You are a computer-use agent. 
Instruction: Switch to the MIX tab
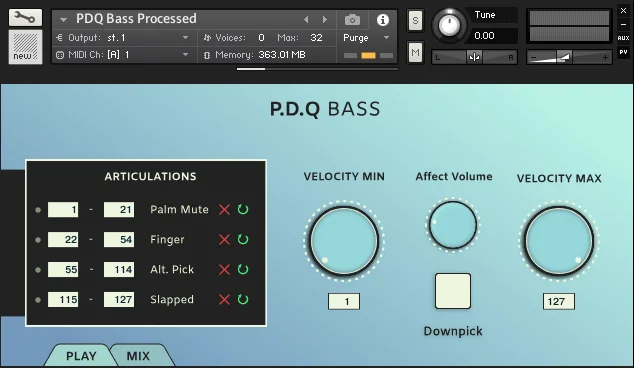138,356
